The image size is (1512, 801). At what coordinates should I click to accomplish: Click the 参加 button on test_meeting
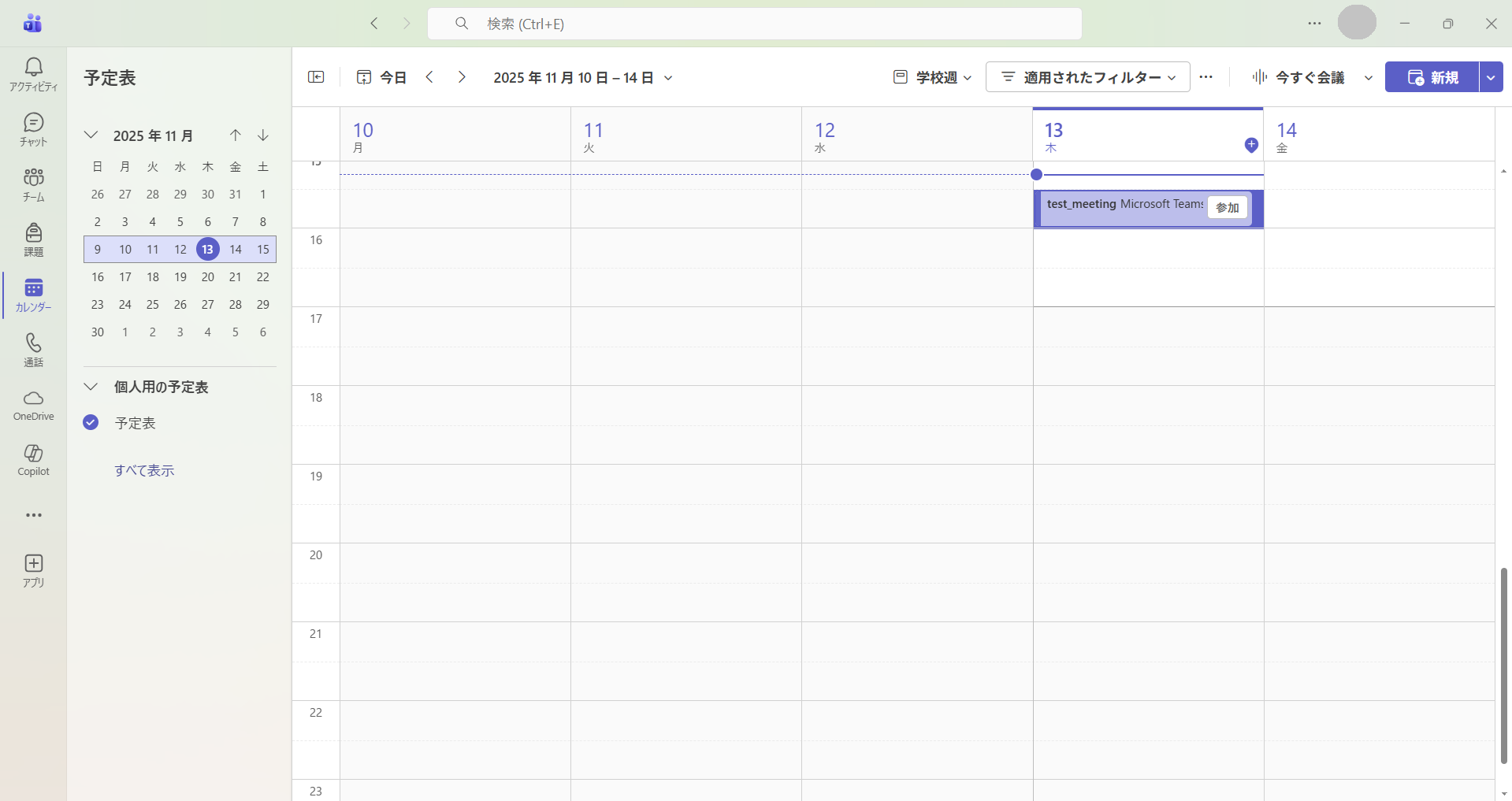pyautogui.click(x=1227, y=208)
